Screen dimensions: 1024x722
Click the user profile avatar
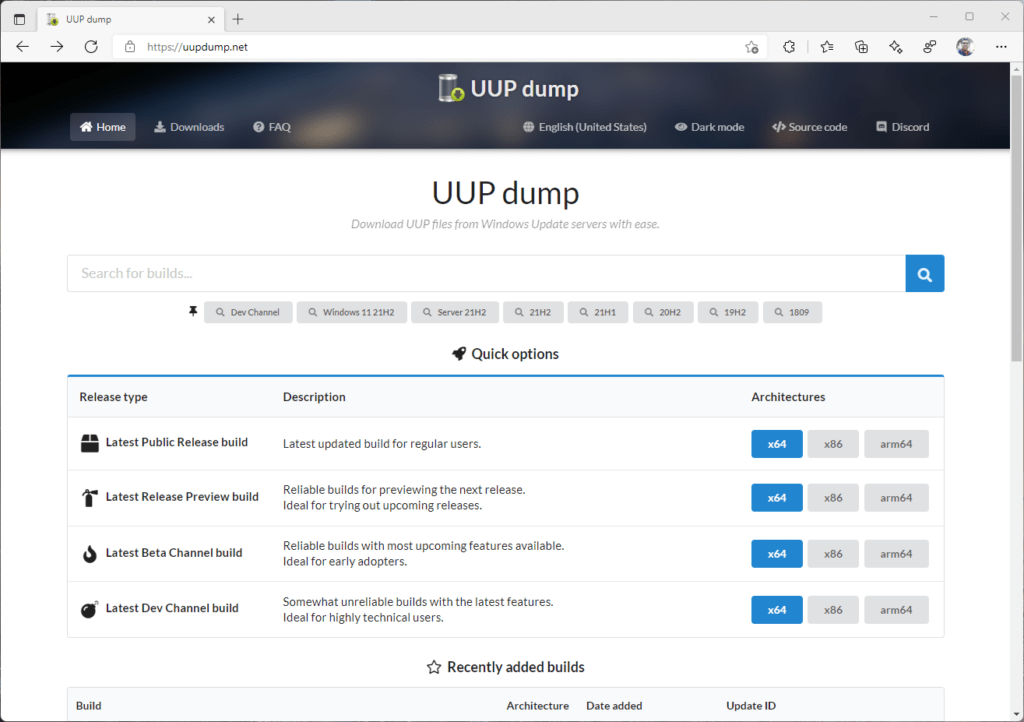pos(965,46)
